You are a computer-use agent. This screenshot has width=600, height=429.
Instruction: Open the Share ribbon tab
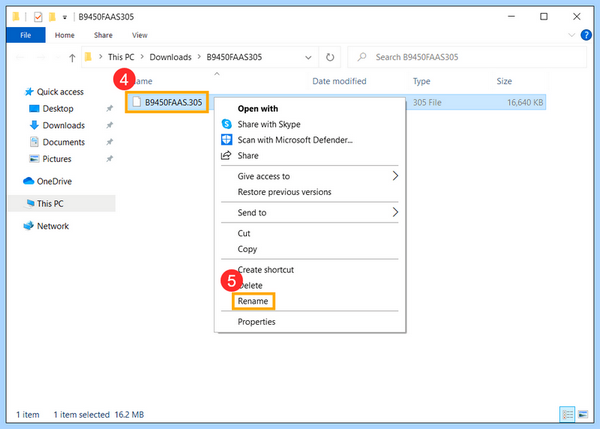[103, 35]
